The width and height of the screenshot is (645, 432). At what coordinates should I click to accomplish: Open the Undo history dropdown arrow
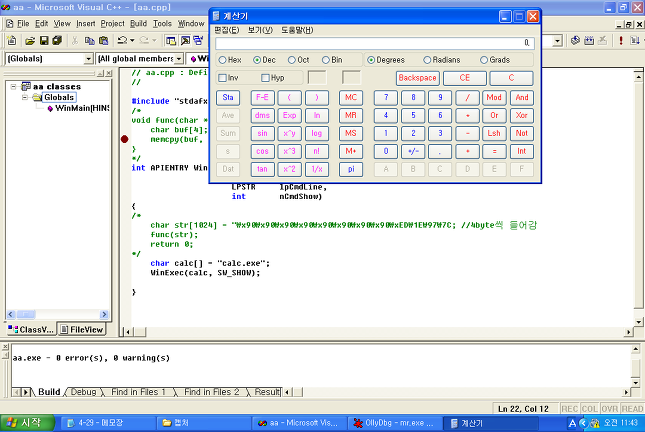[x=132, y=40]
